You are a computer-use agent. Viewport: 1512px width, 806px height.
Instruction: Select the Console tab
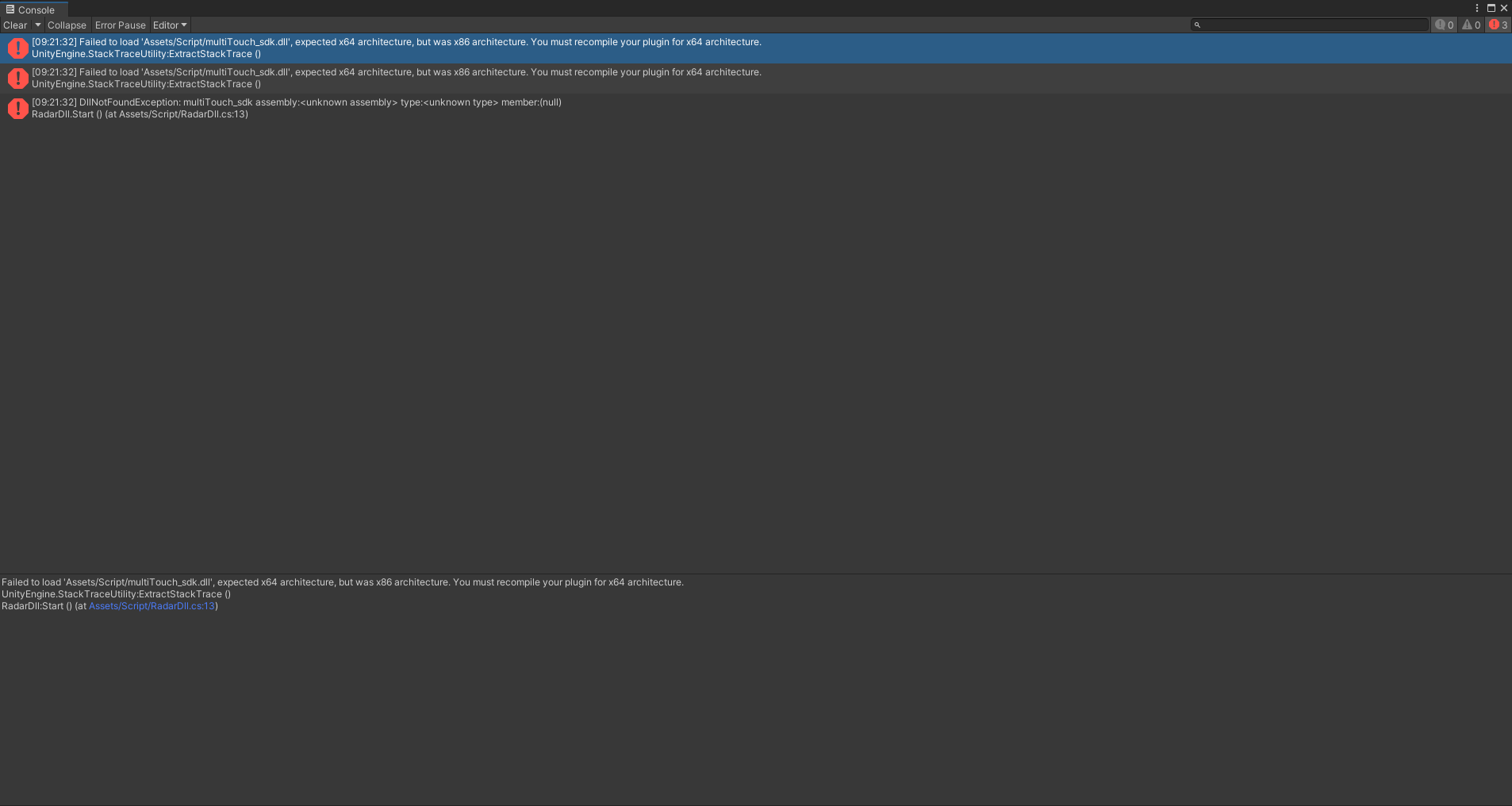[33, 10]
